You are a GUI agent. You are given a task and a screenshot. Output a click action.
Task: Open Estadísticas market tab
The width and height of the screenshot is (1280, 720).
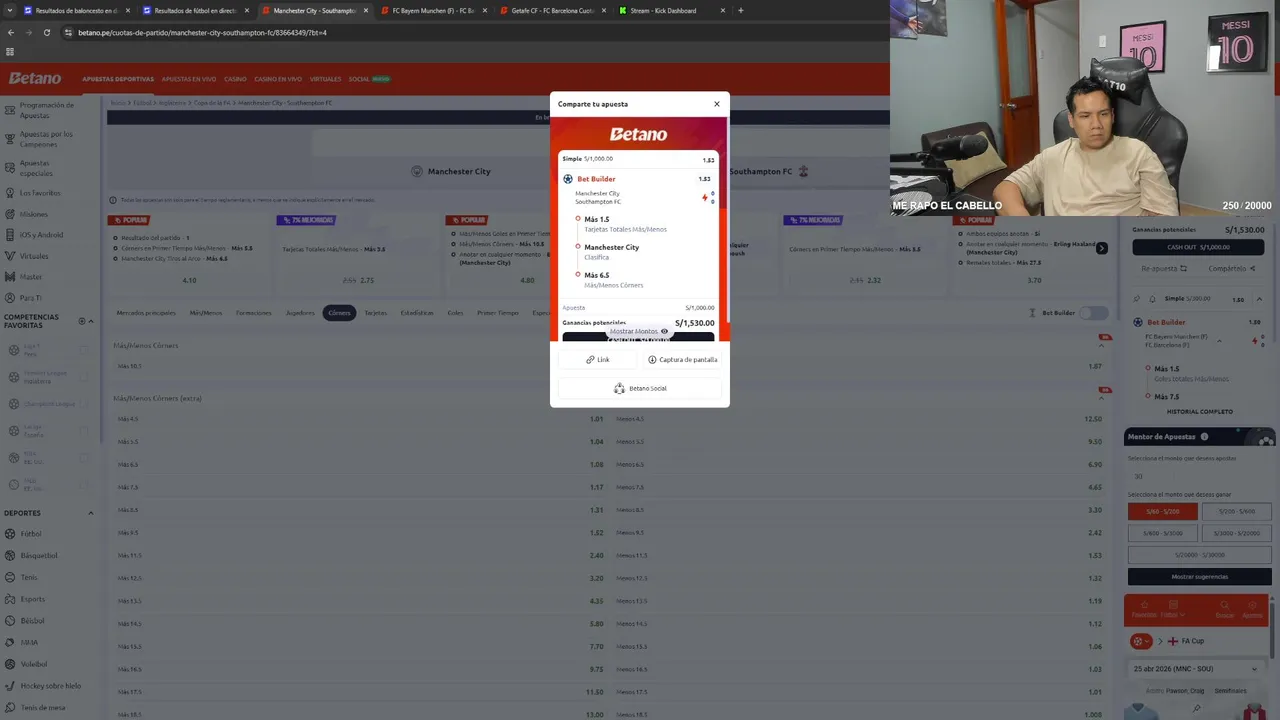[417, 313]
